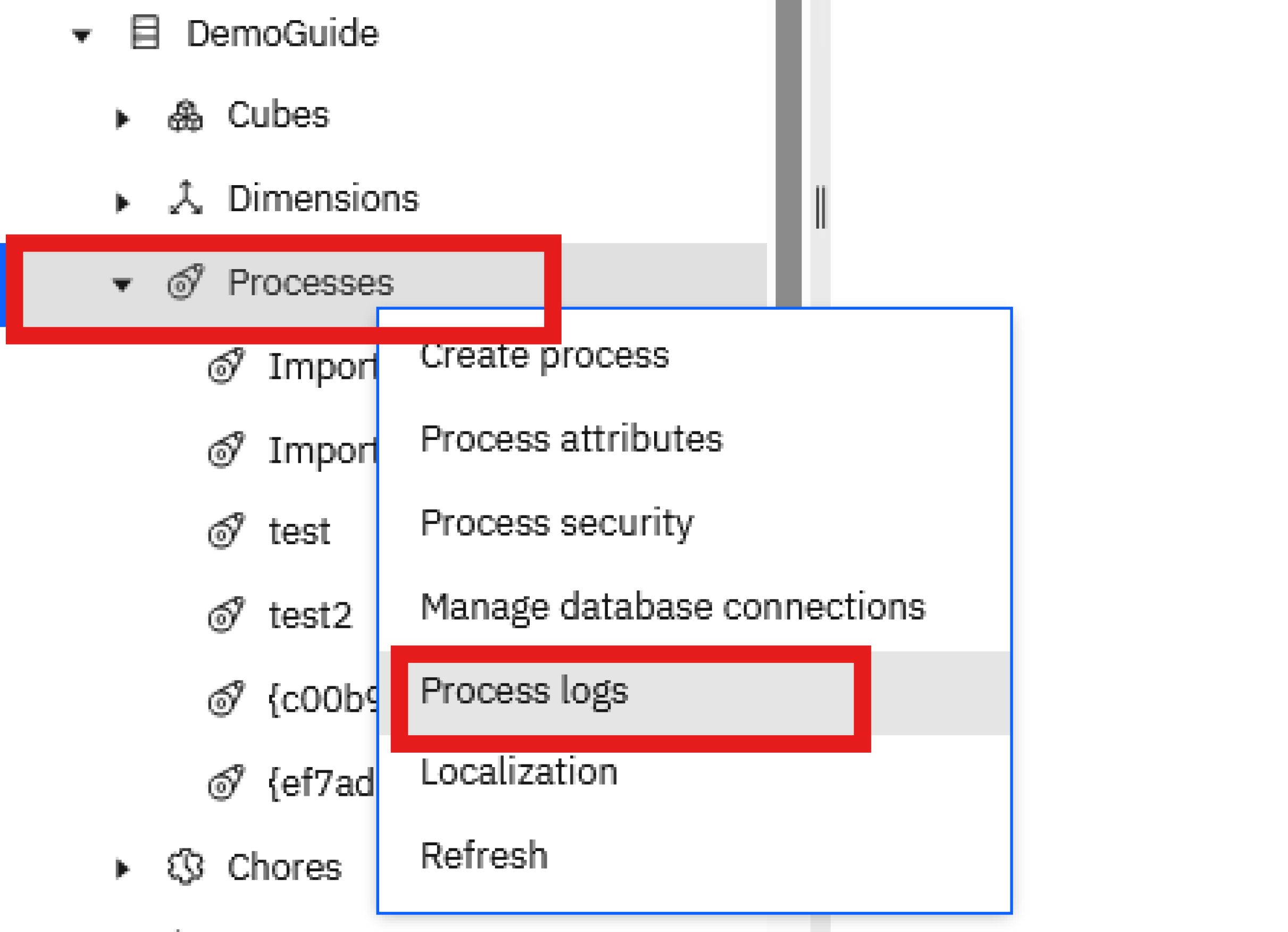Collapse the DemoGuide tree node
Screen dimensions: 1288x932
pos(82,36)
